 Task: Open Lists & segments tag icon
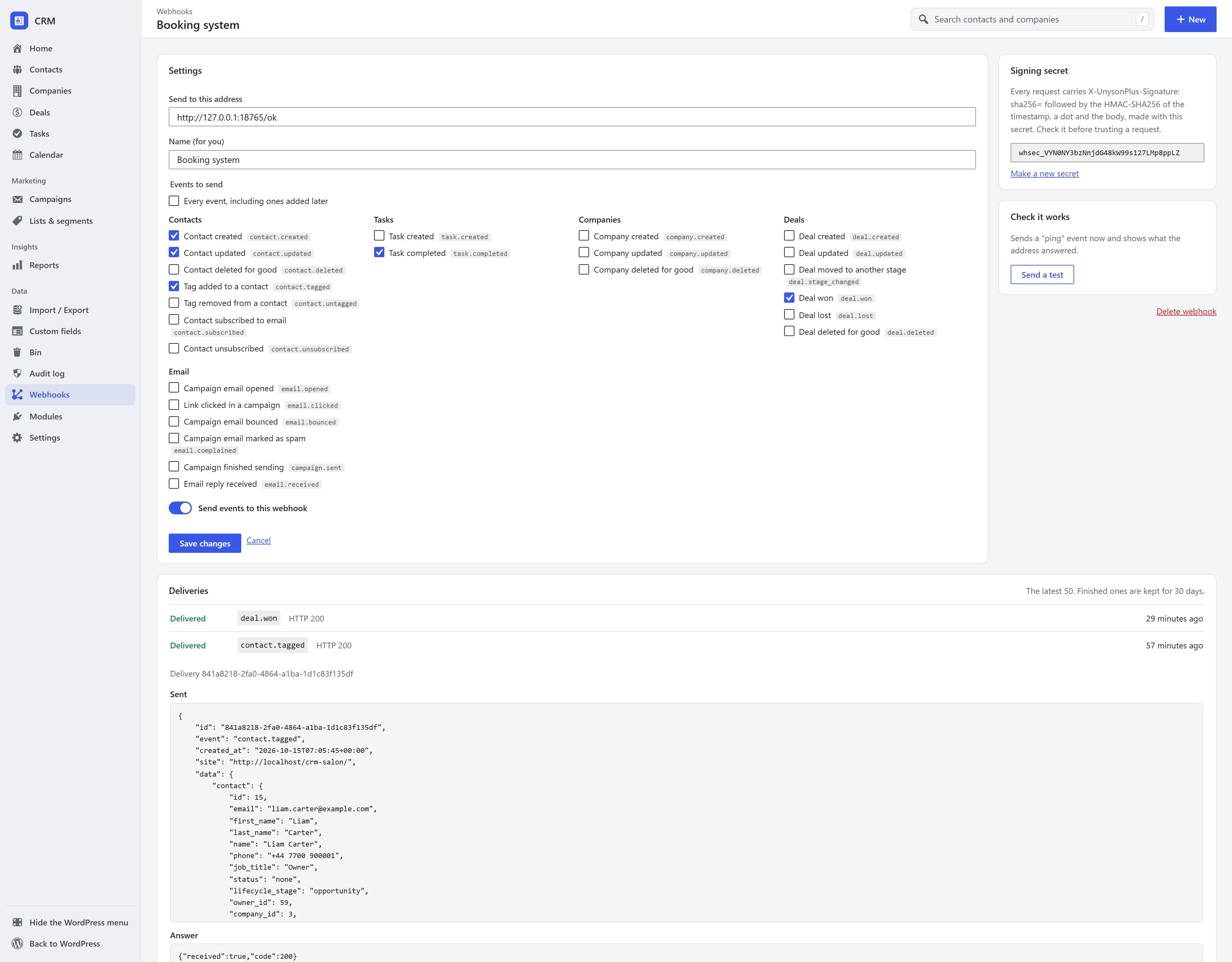[18, 221]
